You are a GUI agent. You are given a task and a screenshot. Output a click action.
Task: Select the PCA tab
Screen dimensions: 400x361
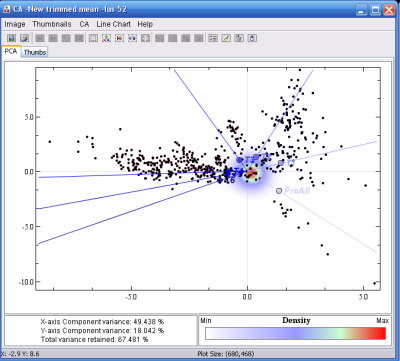[x=11, y=51]
